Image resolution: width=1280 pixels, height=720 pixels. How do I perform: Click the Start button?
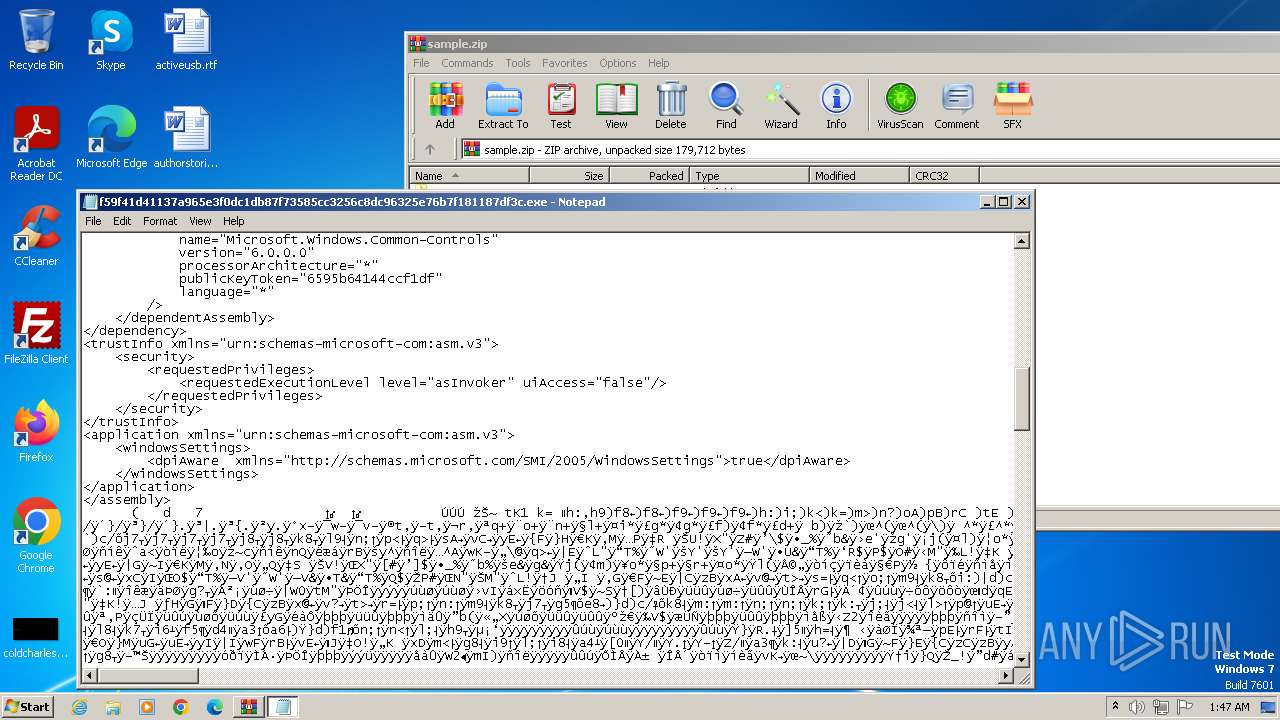[27, 707]
